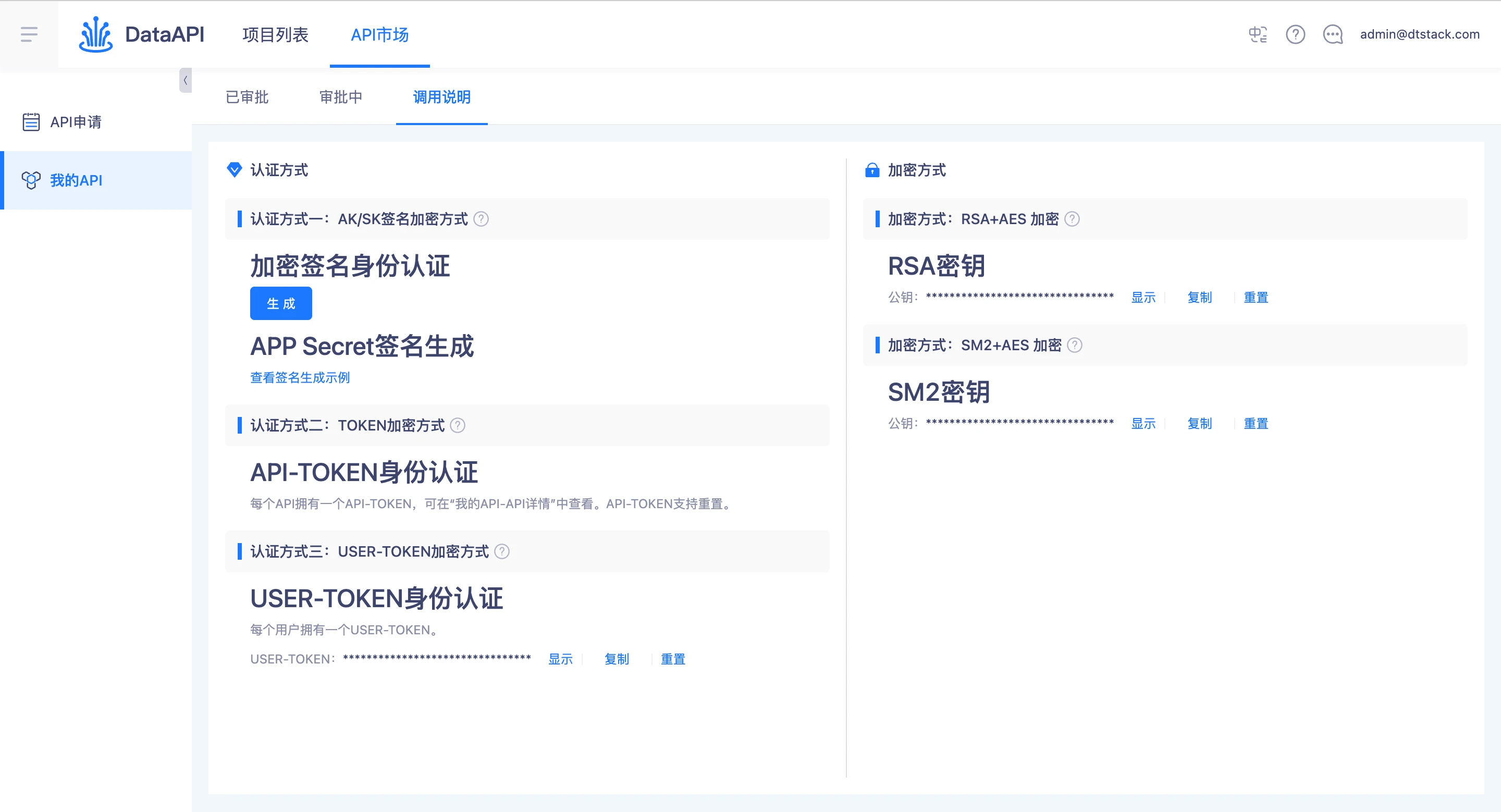Show help tip for SM2+AES 加密
1501x812 pixels.
[x=1075, y=345]
